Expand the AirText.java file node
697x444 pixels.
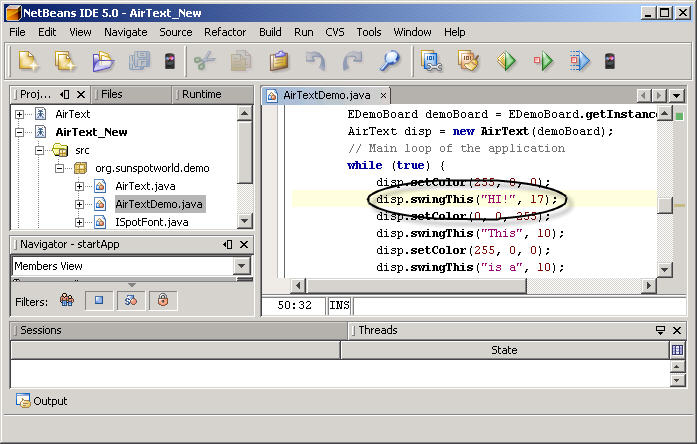point(80,187)
